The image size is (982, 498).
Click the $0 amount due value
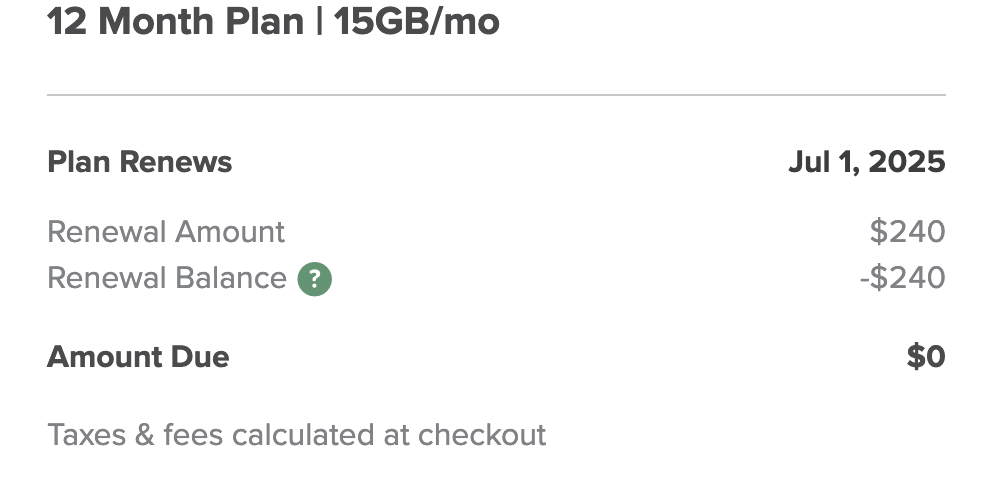926,356
